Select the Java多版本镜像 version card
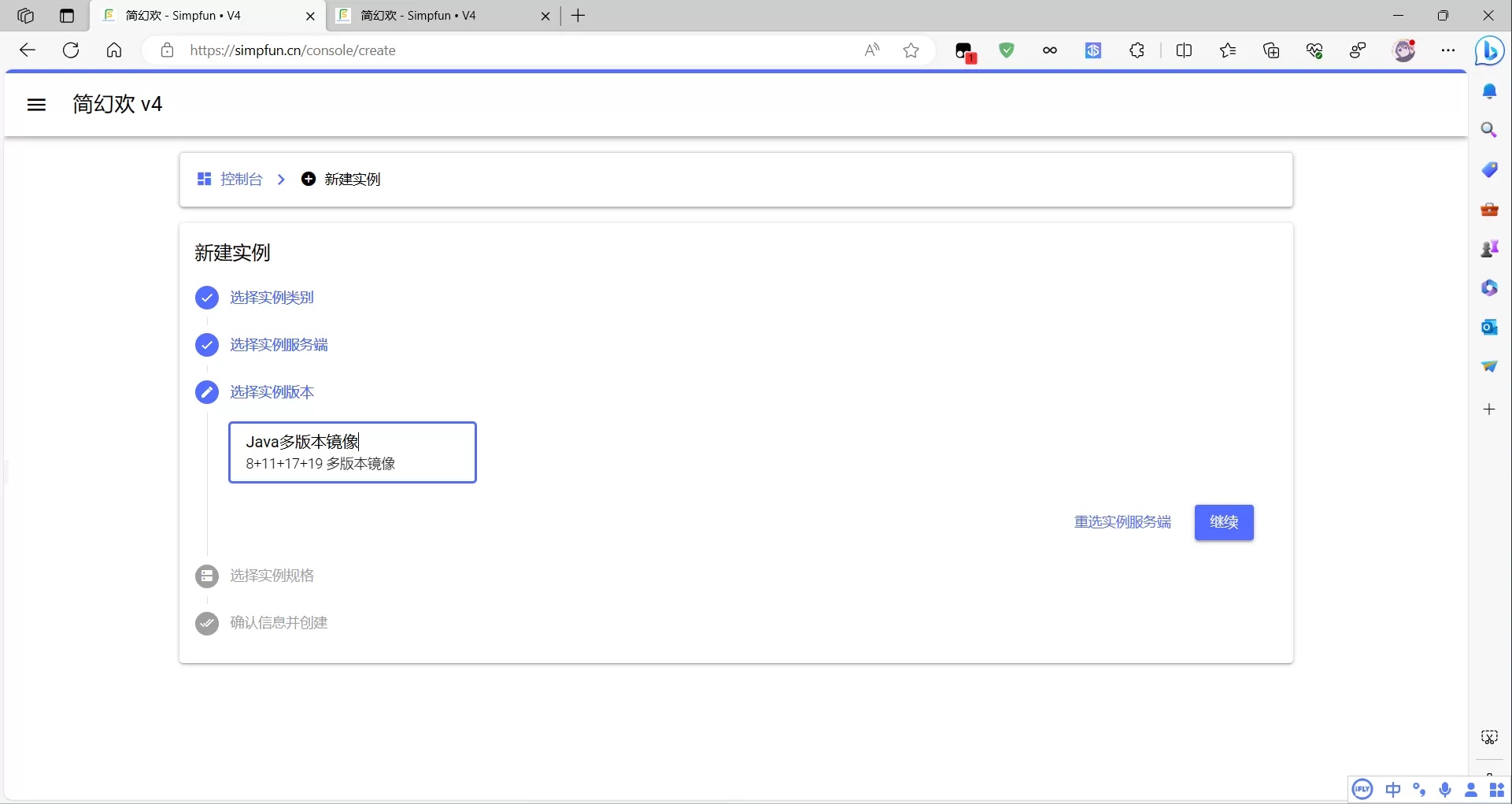 [352, 452]
